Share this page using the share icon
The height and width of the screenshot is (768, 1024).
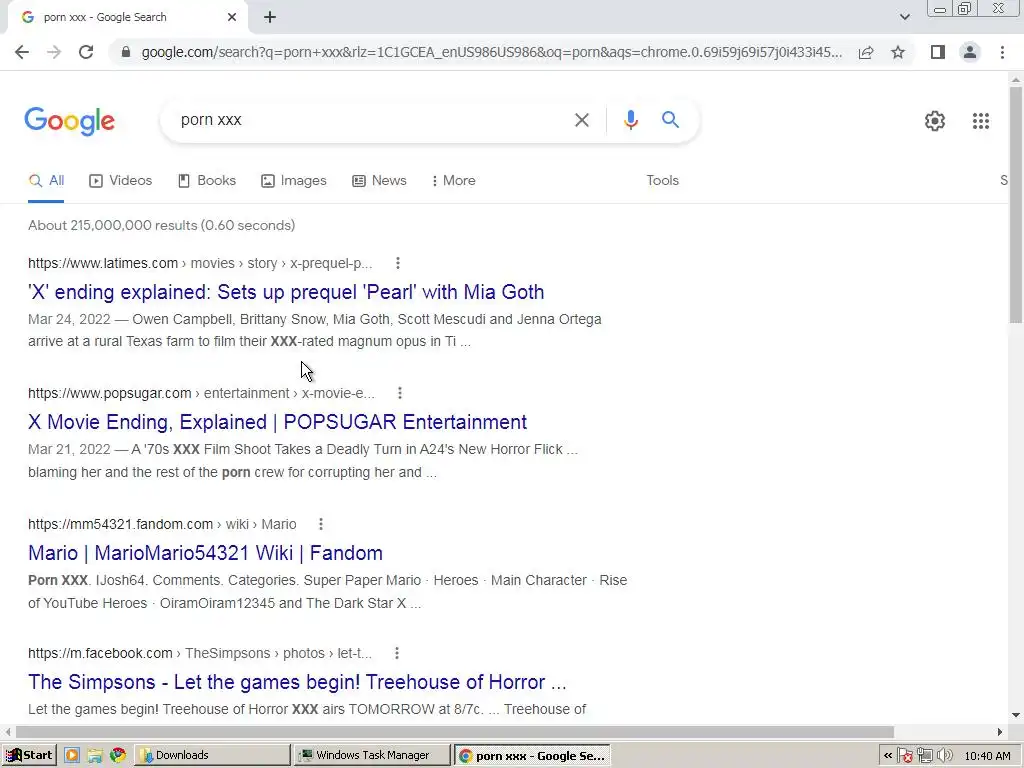point(866,52)
